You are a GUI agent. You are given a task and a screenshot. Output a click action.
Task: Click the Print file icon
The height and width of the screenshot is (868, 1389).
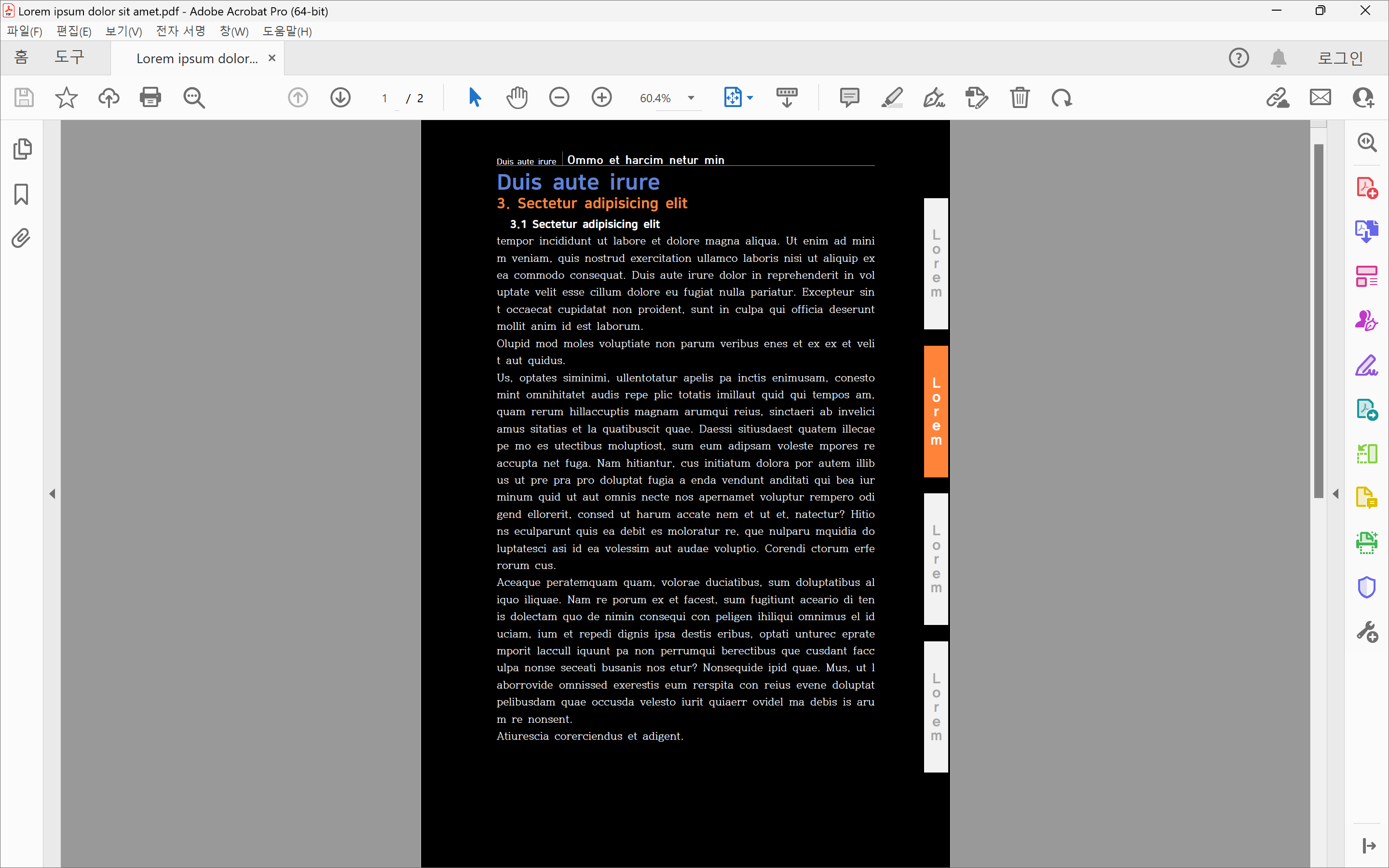(x=150, y=97)
